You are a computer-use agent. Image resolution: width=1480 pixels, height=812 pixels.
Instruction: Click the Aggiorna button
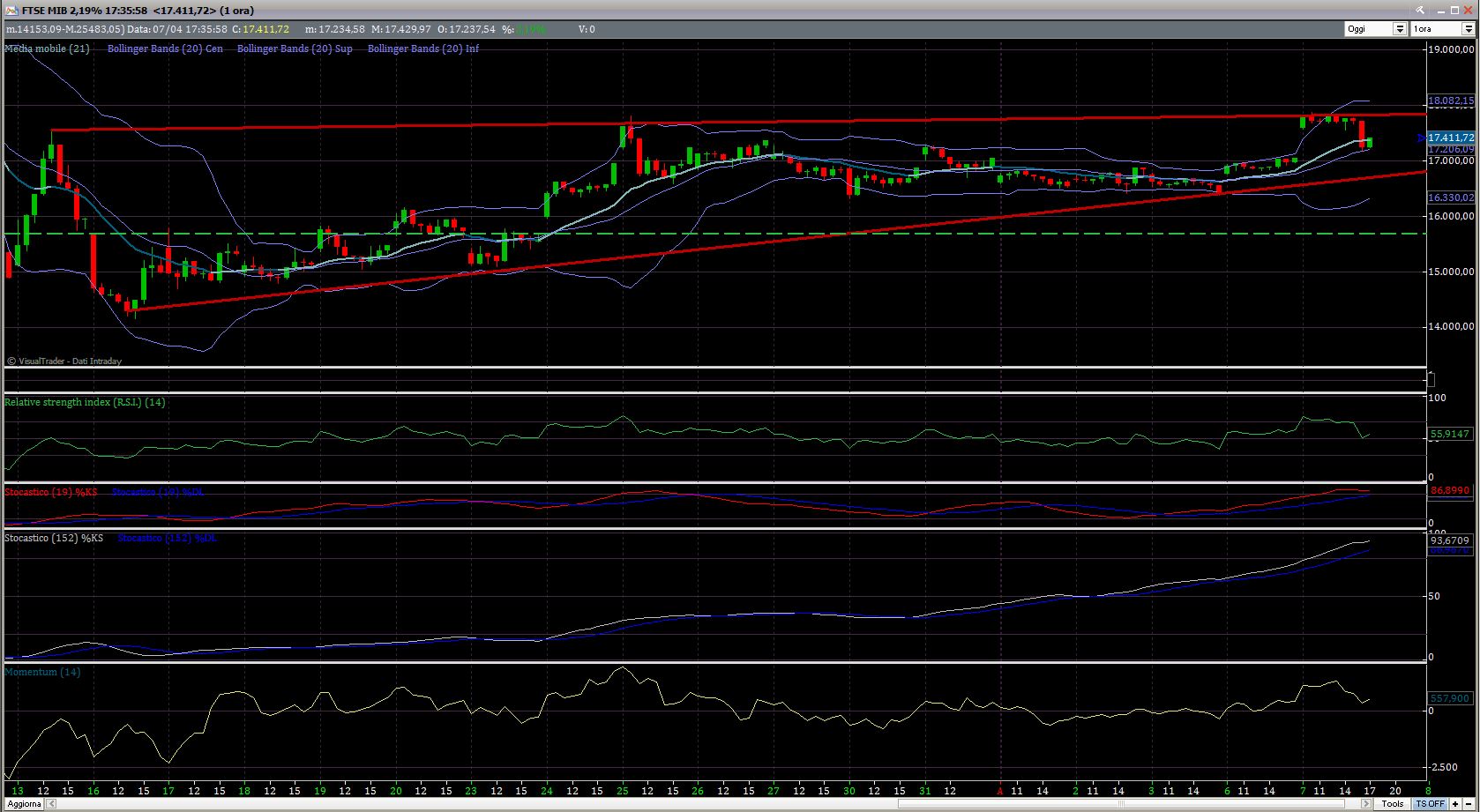click(25, 803)
